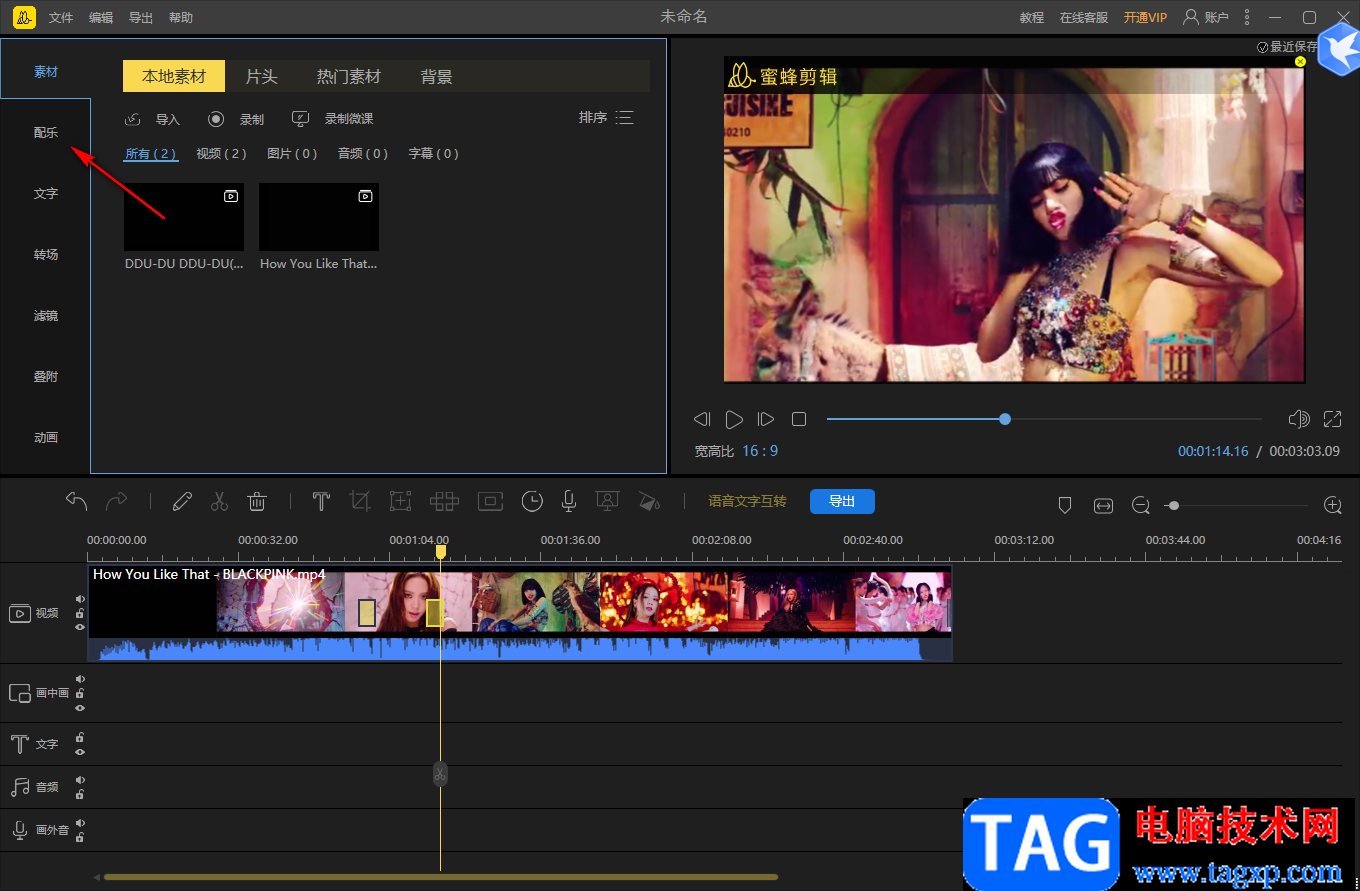Lock the 画外音 track
Viewport: 1360px width, 891px height.
80,837
